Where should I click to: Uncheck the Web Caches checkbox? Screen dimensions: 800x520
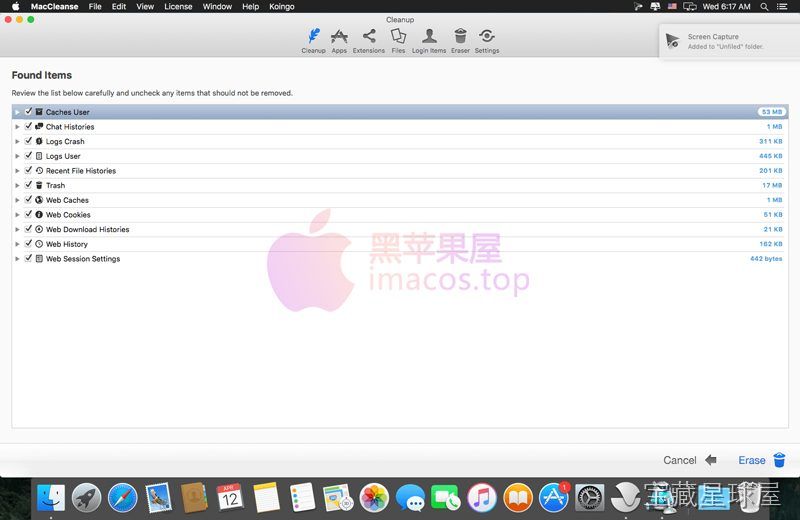click(29, 200)
